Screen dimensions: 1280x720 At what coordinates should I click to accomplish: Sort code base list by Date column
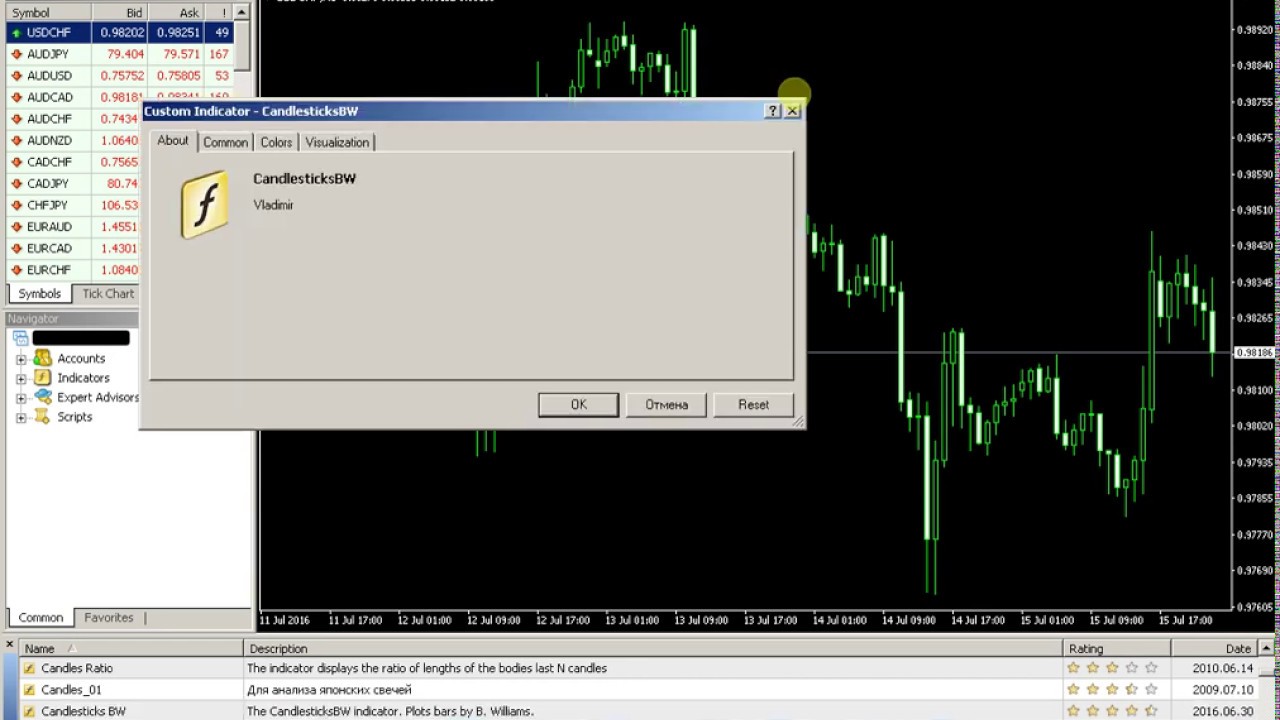pos(1215,649)
